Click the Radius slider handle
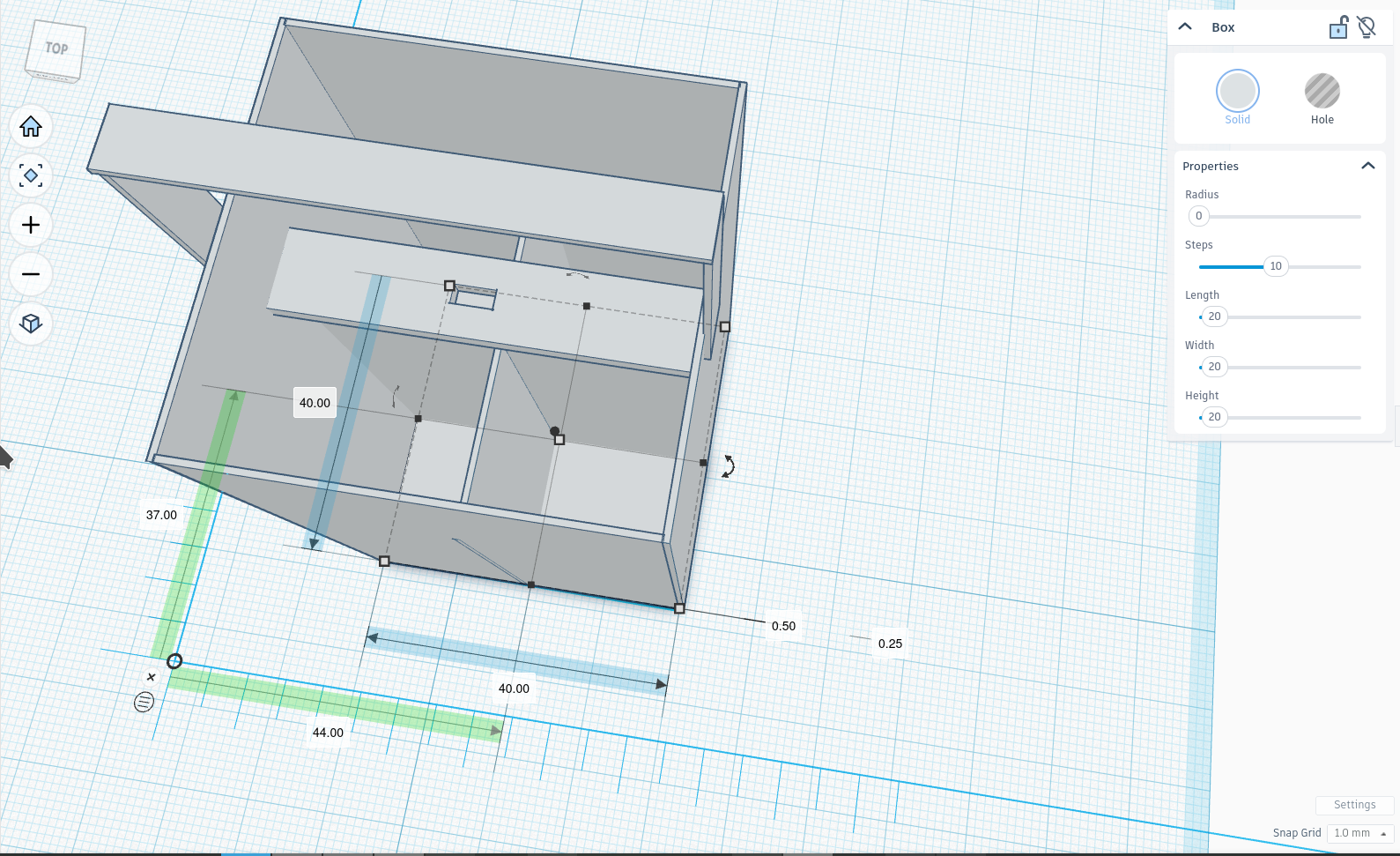 (1198, 216)
